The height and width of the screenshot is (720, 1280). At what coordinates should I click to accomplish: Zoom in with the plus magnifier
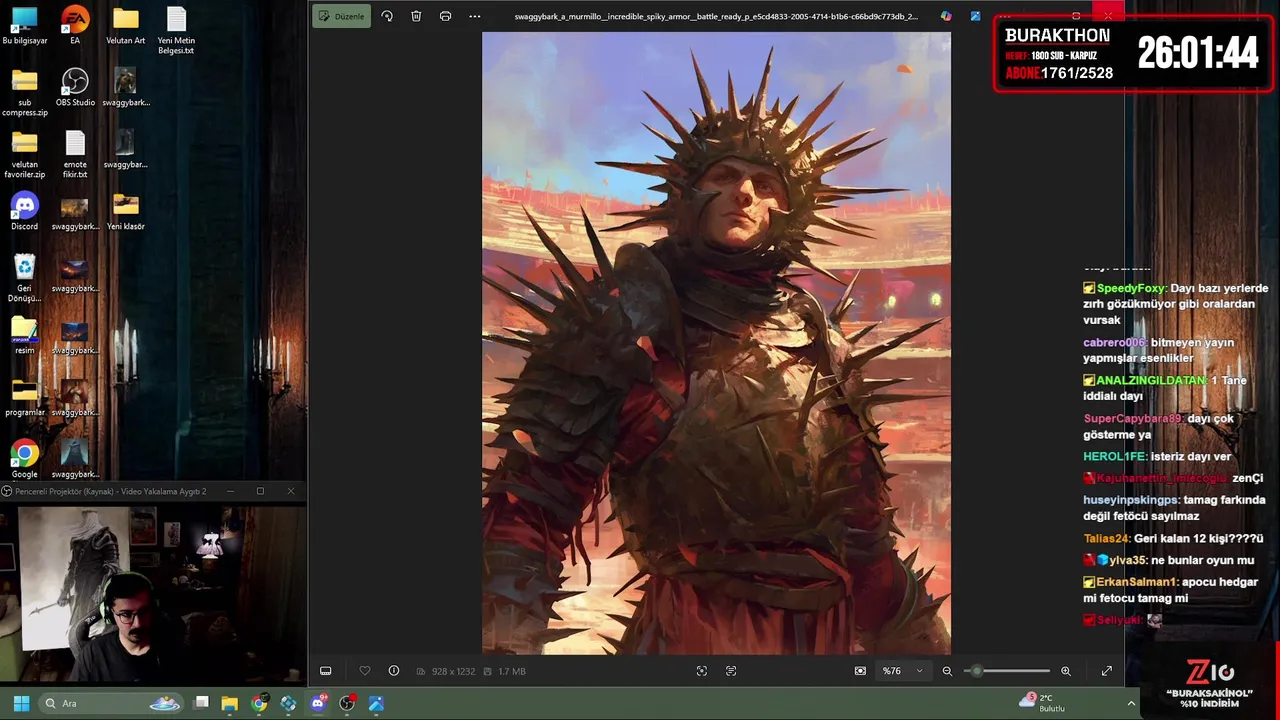click(x=1065, y=671)
